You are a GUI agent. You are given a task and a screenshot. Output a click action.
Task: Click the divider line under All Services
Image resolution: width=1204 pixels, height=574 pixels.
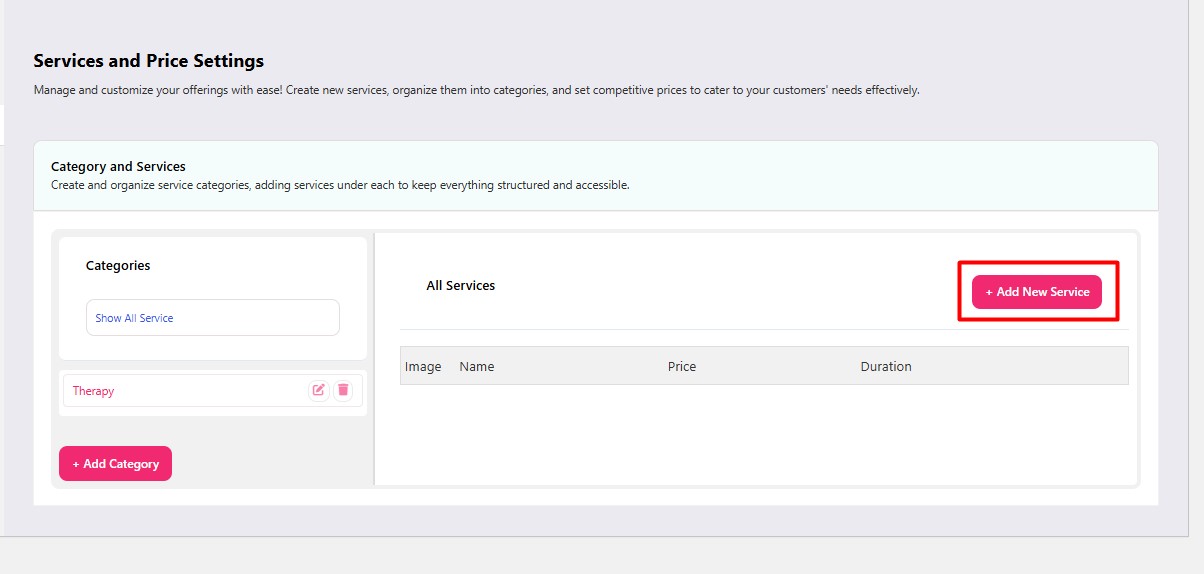pos(764,329)
